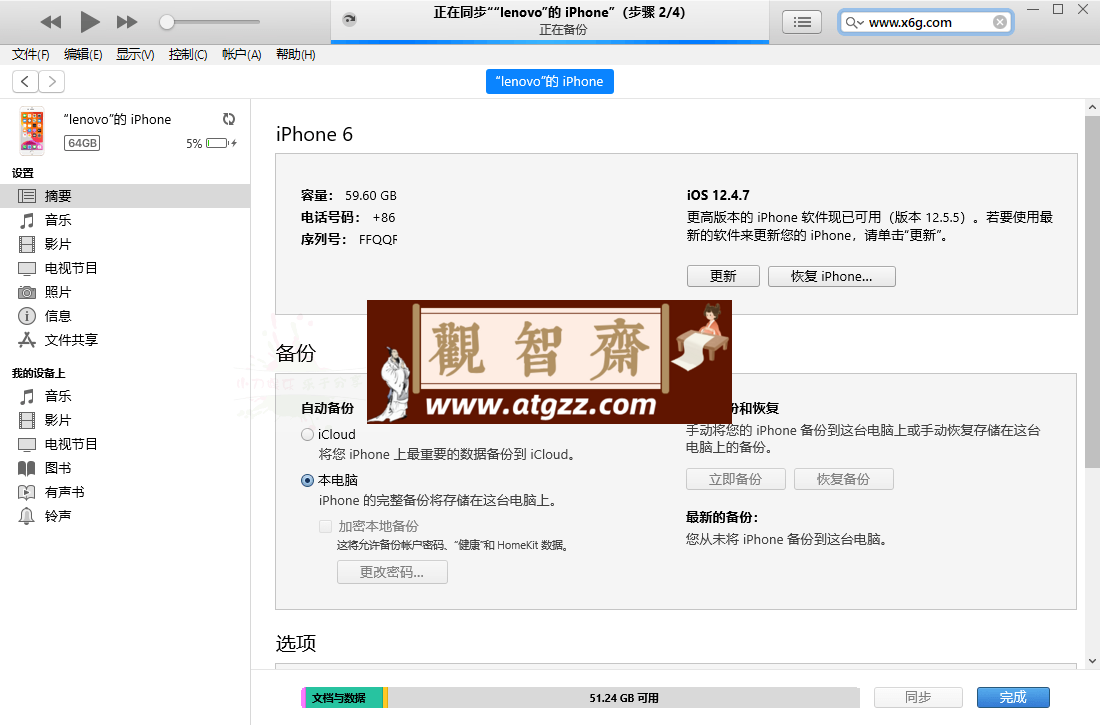1100x725 pixels.
Task: Click the sync spinner icon beside device name
Action: point(229,119)
